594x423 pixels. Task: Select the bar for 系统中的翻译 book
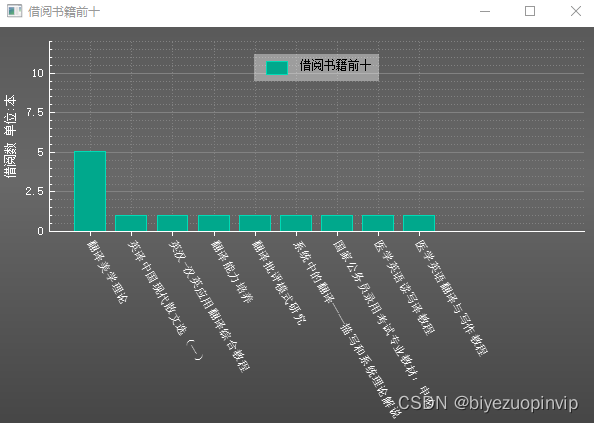coord(296,223)
